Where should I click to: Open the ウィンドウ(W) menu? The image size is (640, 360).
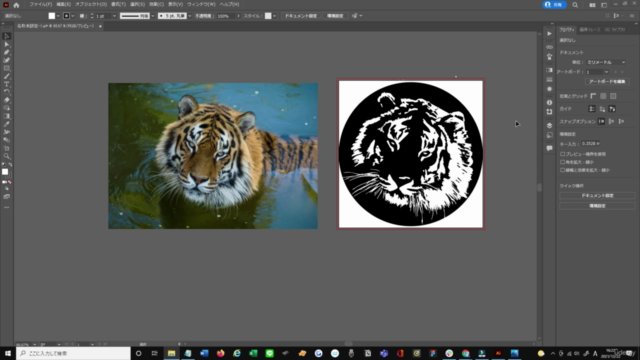pyautogui.click(x=201, y=4)
